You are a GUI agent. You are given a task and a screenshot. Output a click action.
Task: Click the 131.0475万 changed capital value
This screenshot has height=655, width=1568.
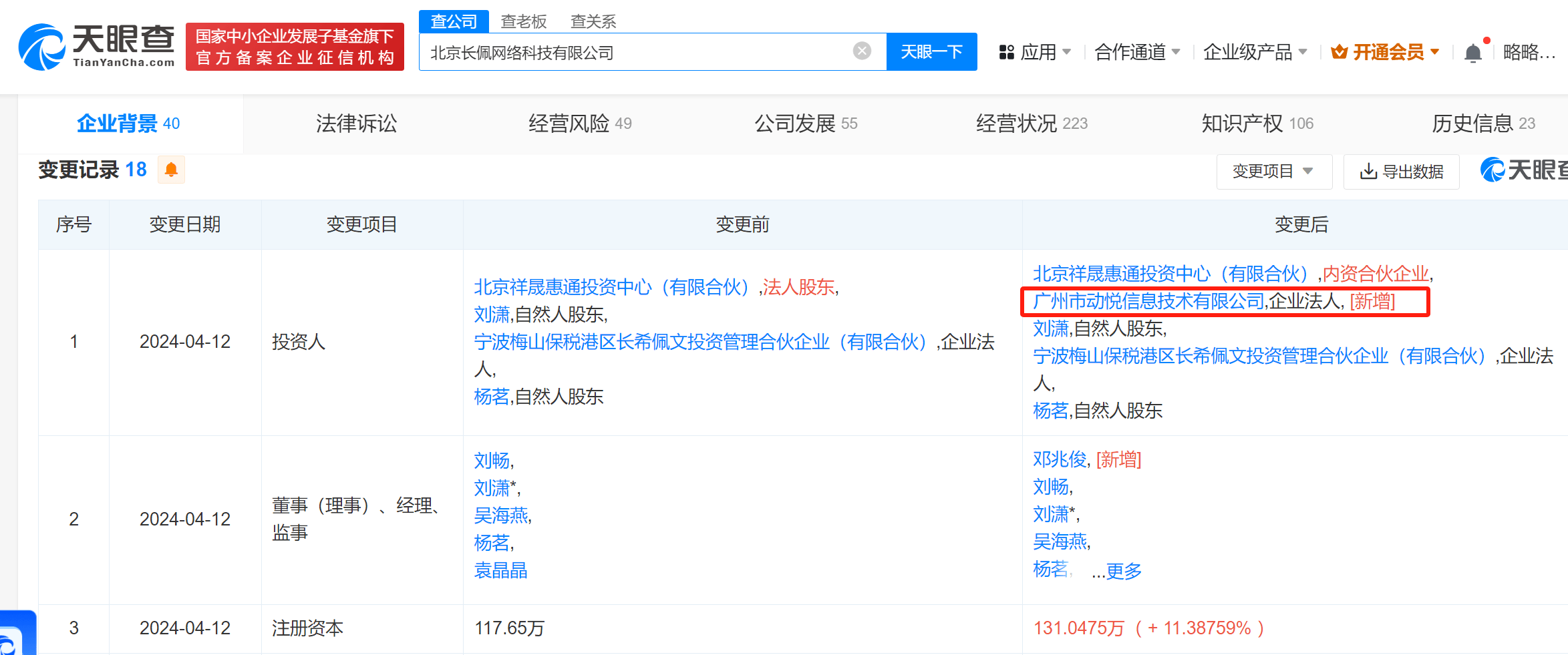(1079, 628)
